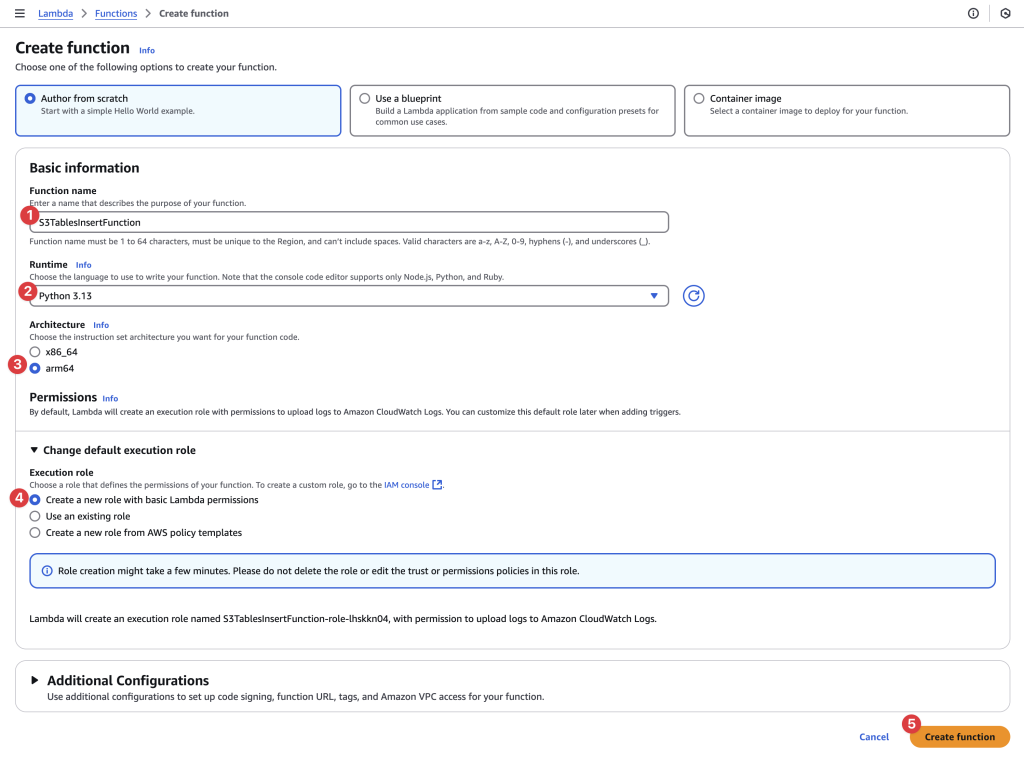This screenshot has height=759, width=1024.
Task: Open the hamburger navigation menu
Action: (20, 13)
